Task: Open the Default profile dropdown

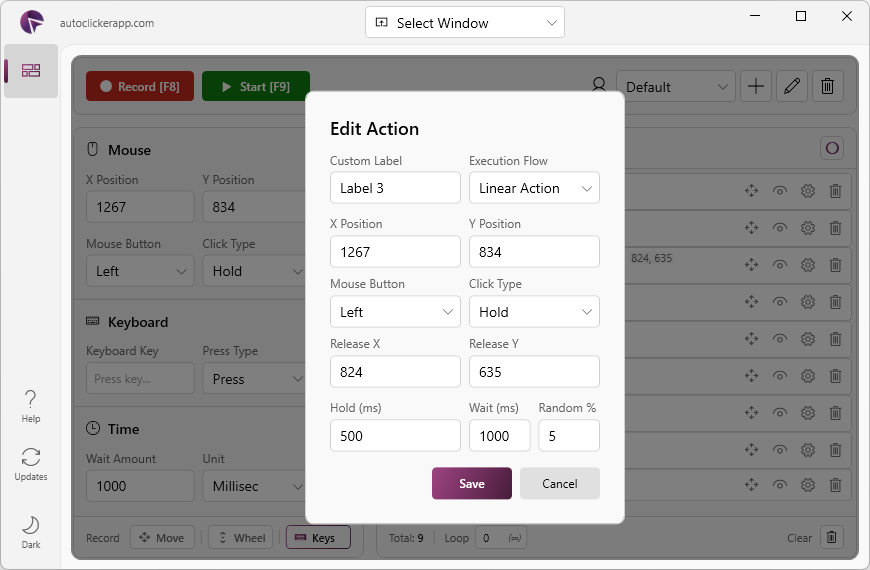Action: (x=676, y=87)
